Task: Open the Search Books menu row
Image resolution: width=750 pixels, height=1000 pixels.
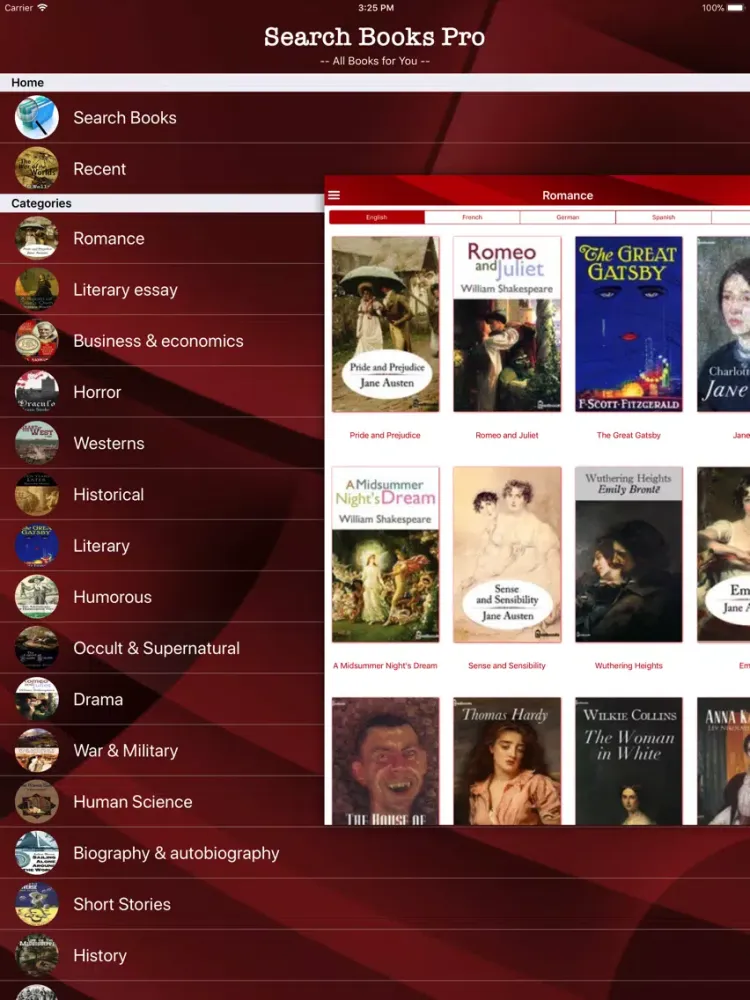Action: 375,117
